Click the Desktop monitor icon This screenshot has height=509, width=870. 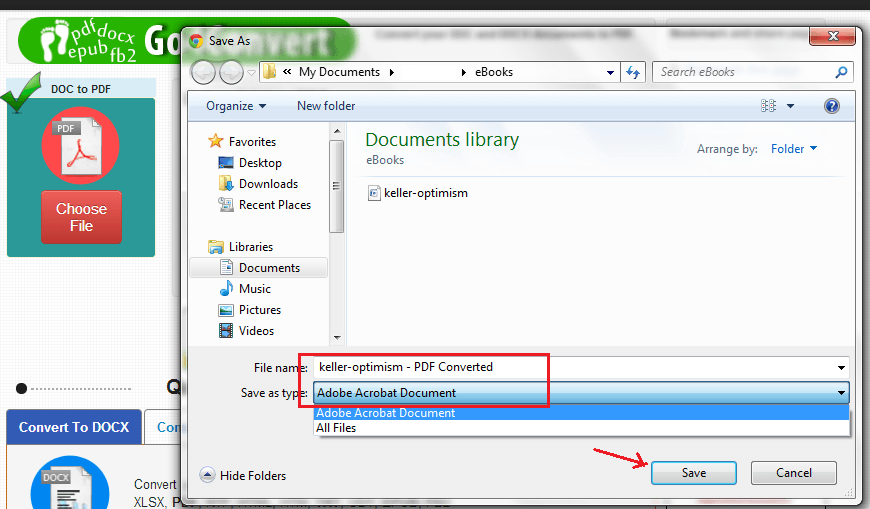[x=226, y=163]
